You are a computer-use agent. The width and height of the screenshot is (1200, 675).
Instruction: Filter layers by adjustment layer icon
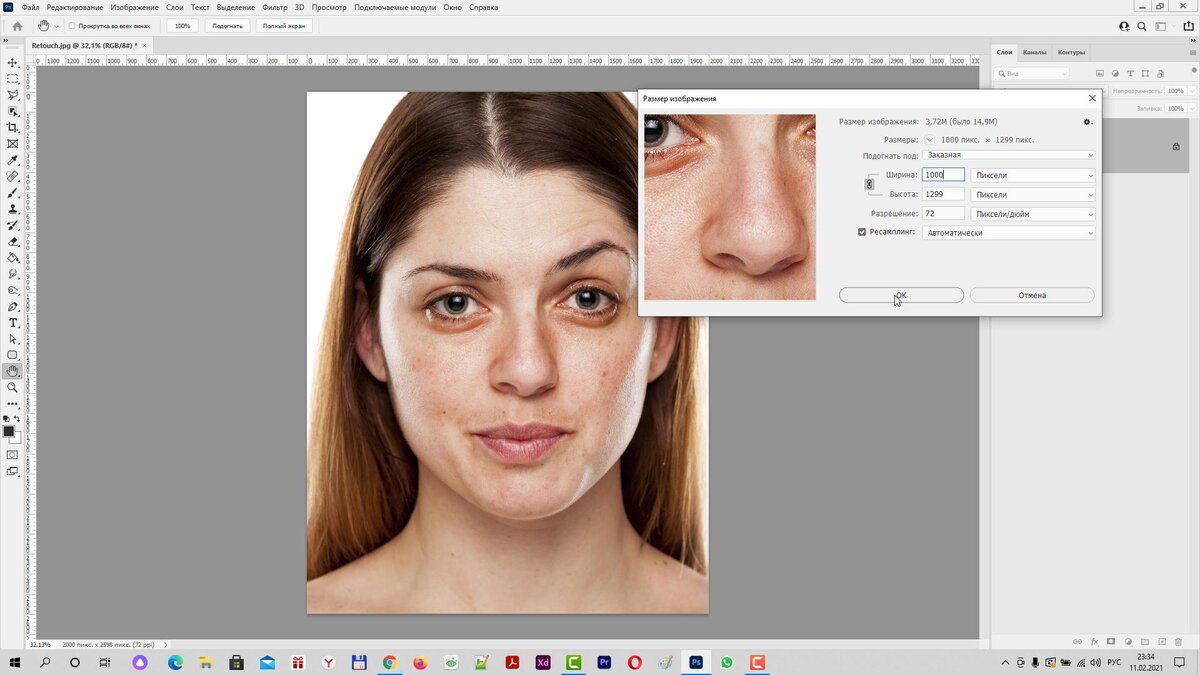(x=1115, y=74)
